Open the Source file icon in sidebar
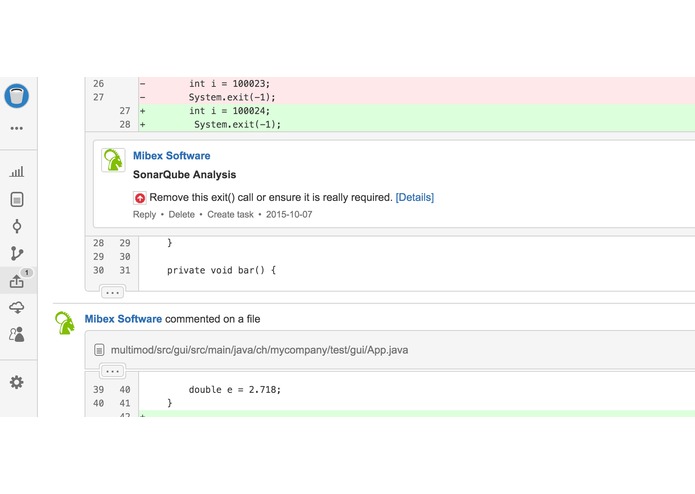 [17, 199]
